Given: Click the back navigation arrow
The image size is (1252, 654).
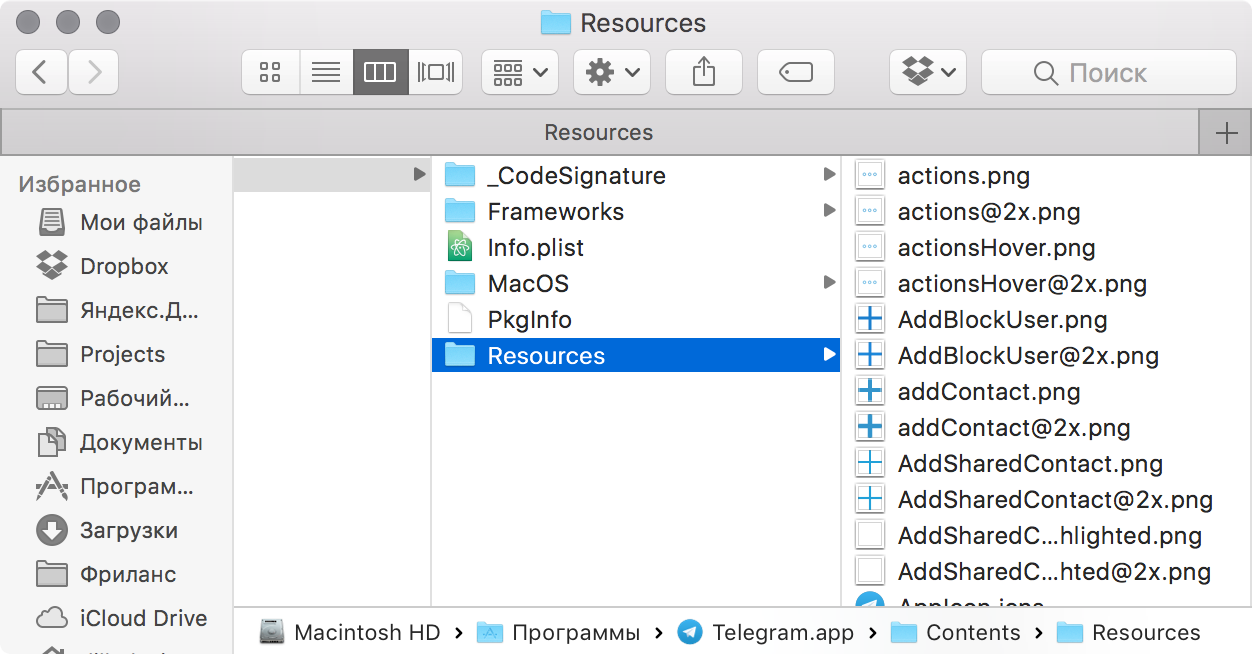Looking at the screenshot, I should [41, 72].
